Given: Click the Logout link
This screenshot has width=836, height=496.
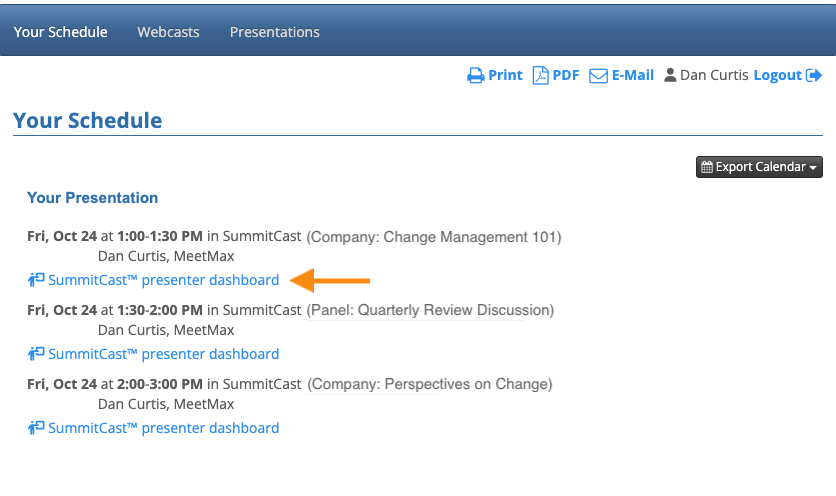Looking at the screenshot, I should (x=778, y=76).
